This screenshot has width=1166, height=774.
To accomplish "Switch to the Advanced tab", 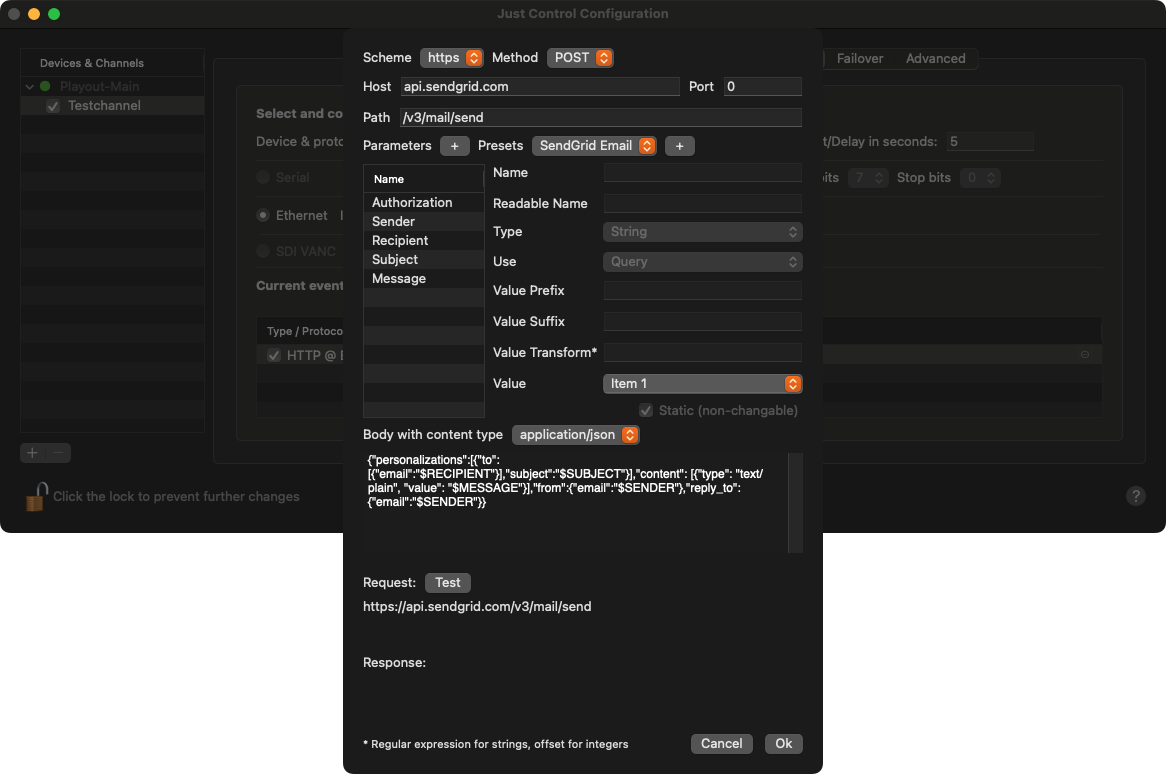I will tap(935, 59).
